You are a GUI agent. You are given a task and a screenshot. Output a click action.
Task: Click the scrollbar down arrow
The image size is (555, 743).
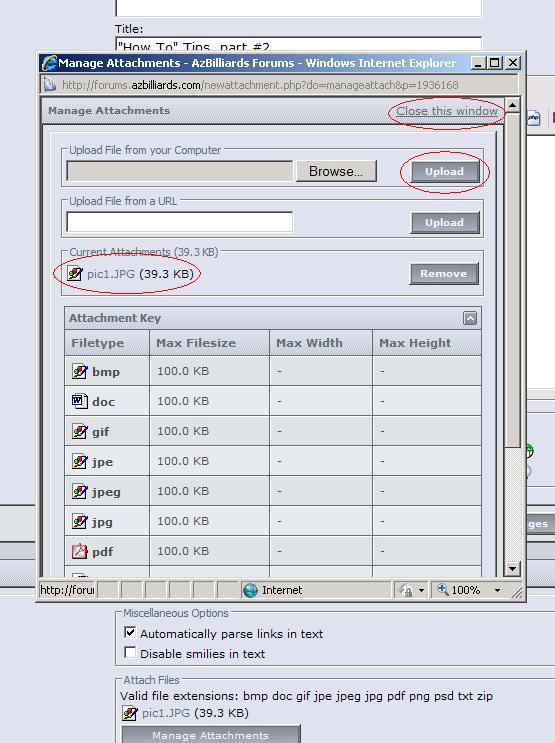[512, 569]
